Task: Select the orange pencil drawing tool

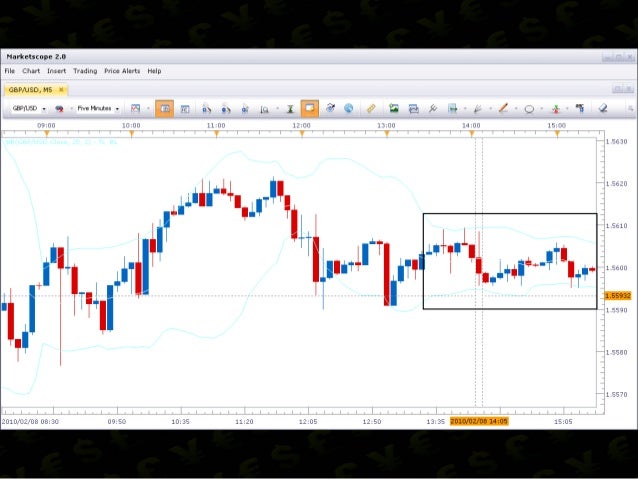Action: click(503, 108)
